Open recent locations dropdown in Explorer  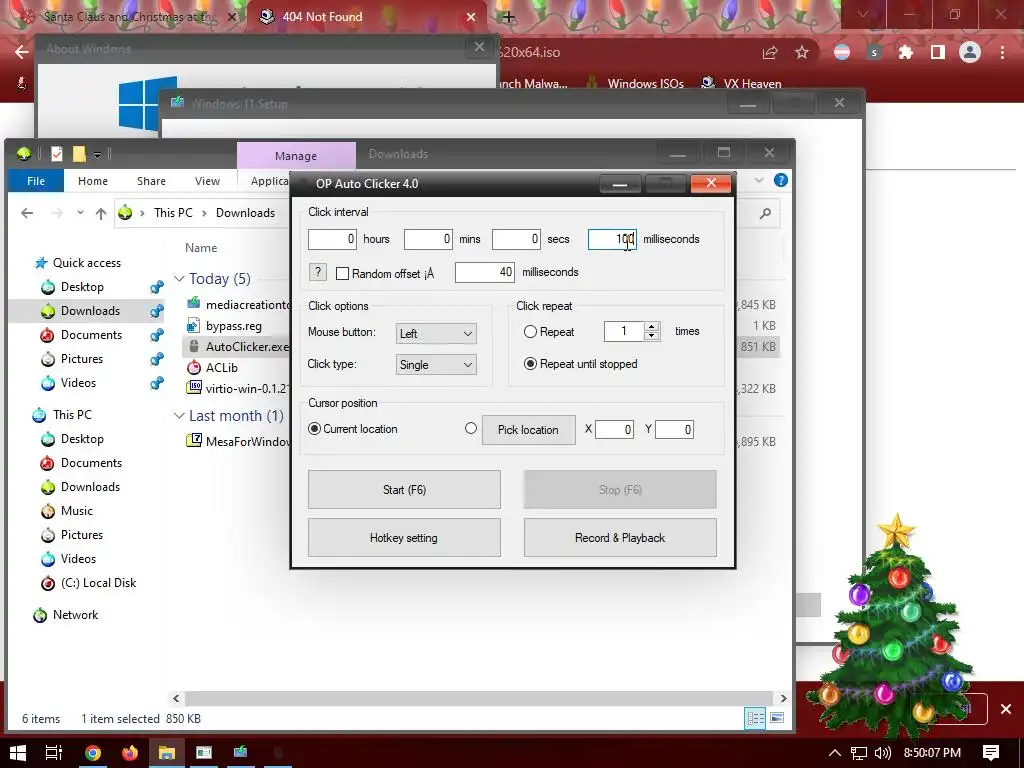[x=80, y=213]
